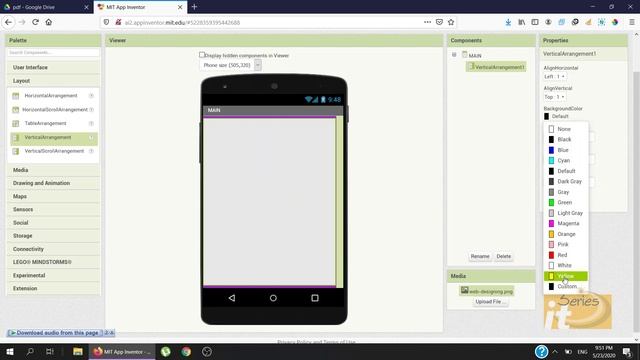Expand the Sensors palette section

click(x=53, y=209)
